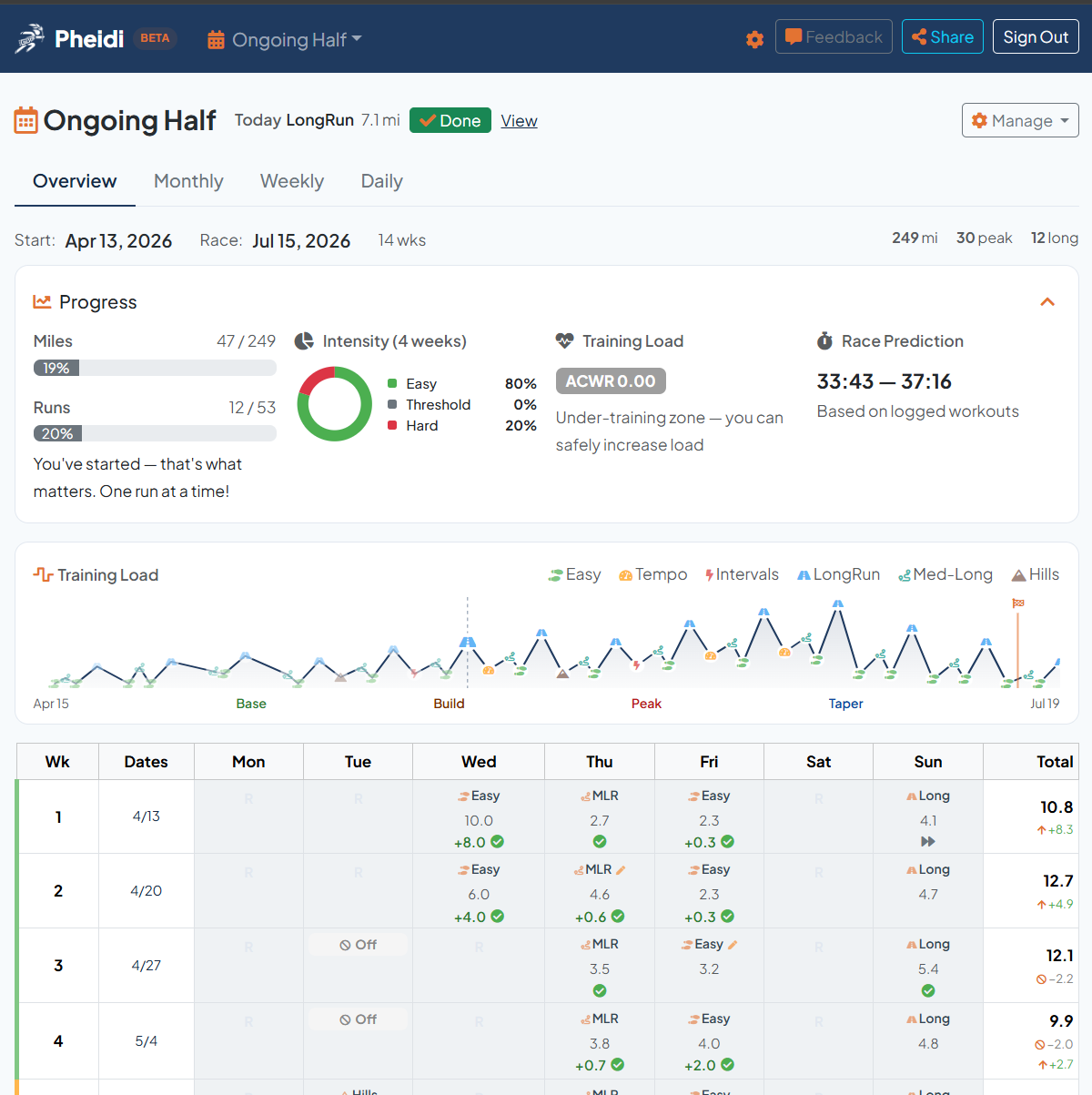This screenshot has height=1095, width=1092.
Task: Click the week 1 Sunday fast-forward icon
Action: [928, 842]
